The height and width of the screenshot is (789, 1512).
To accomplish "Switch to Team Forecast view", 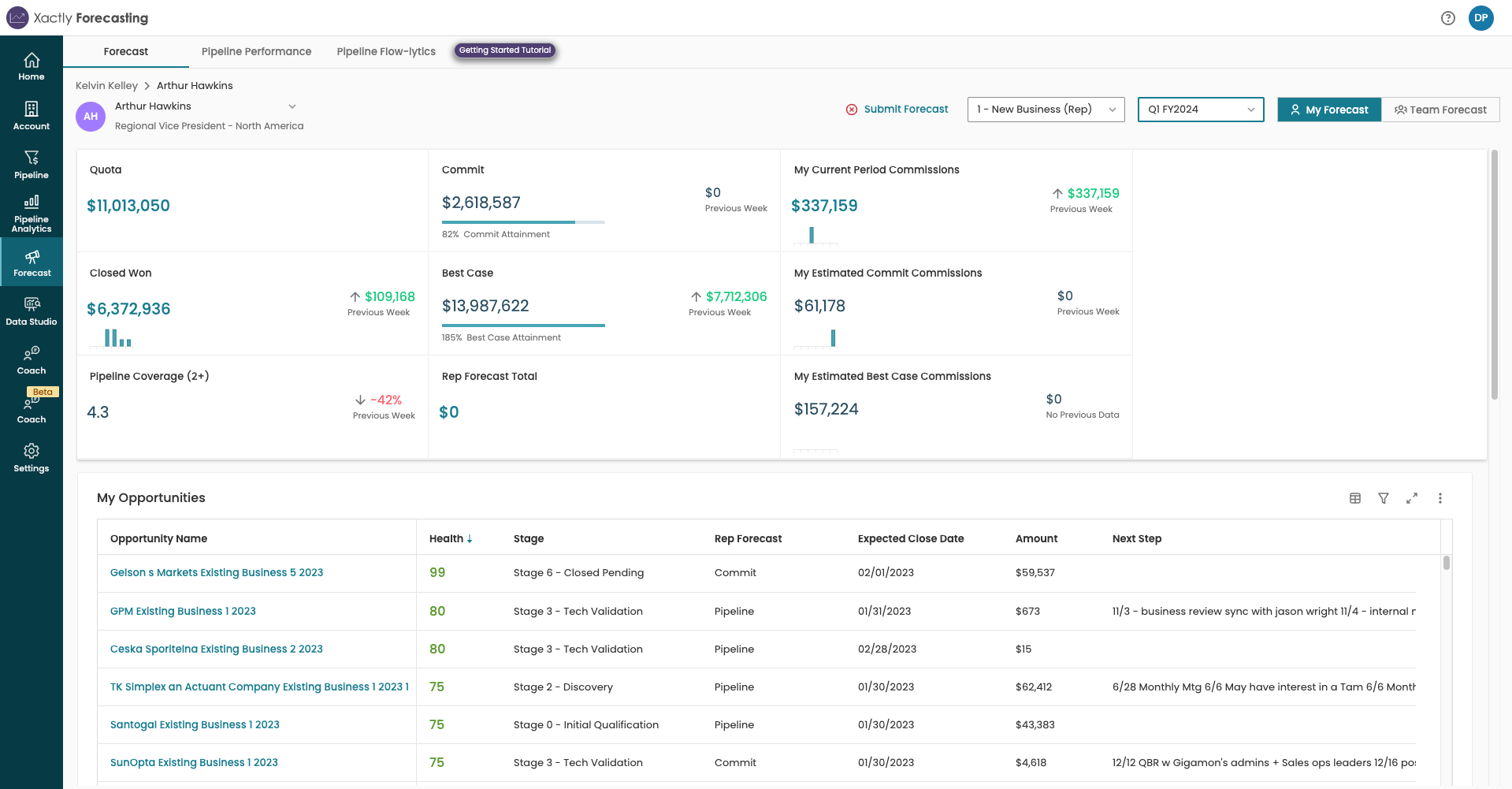I will [1440, 110].
